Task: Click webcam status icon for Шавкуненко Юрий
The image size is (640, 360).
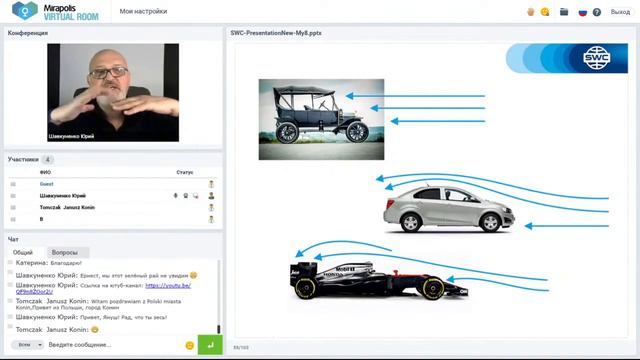Action: (186, 196)
